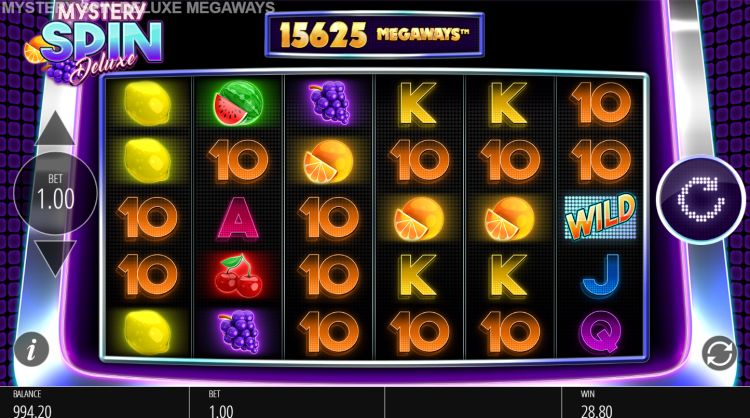Click the top lemon on reel one
The width and height of the screenshot is (750, 418).
coord(146,104)
